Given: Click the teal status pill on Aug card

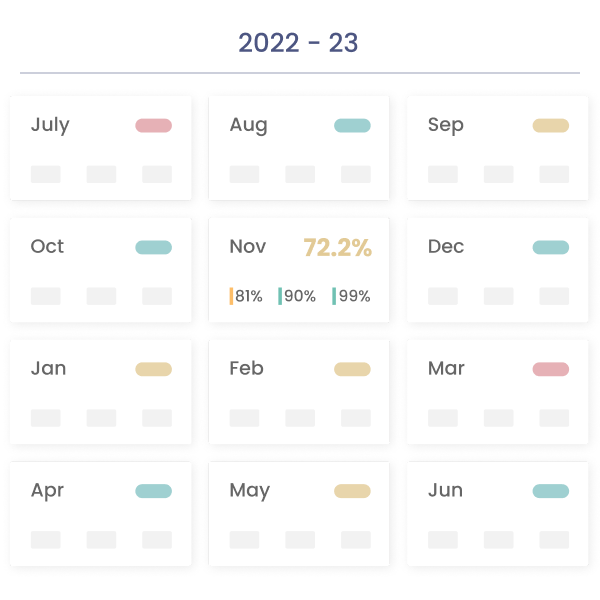Looking at the screenshot, I should [x=352, y=126].
